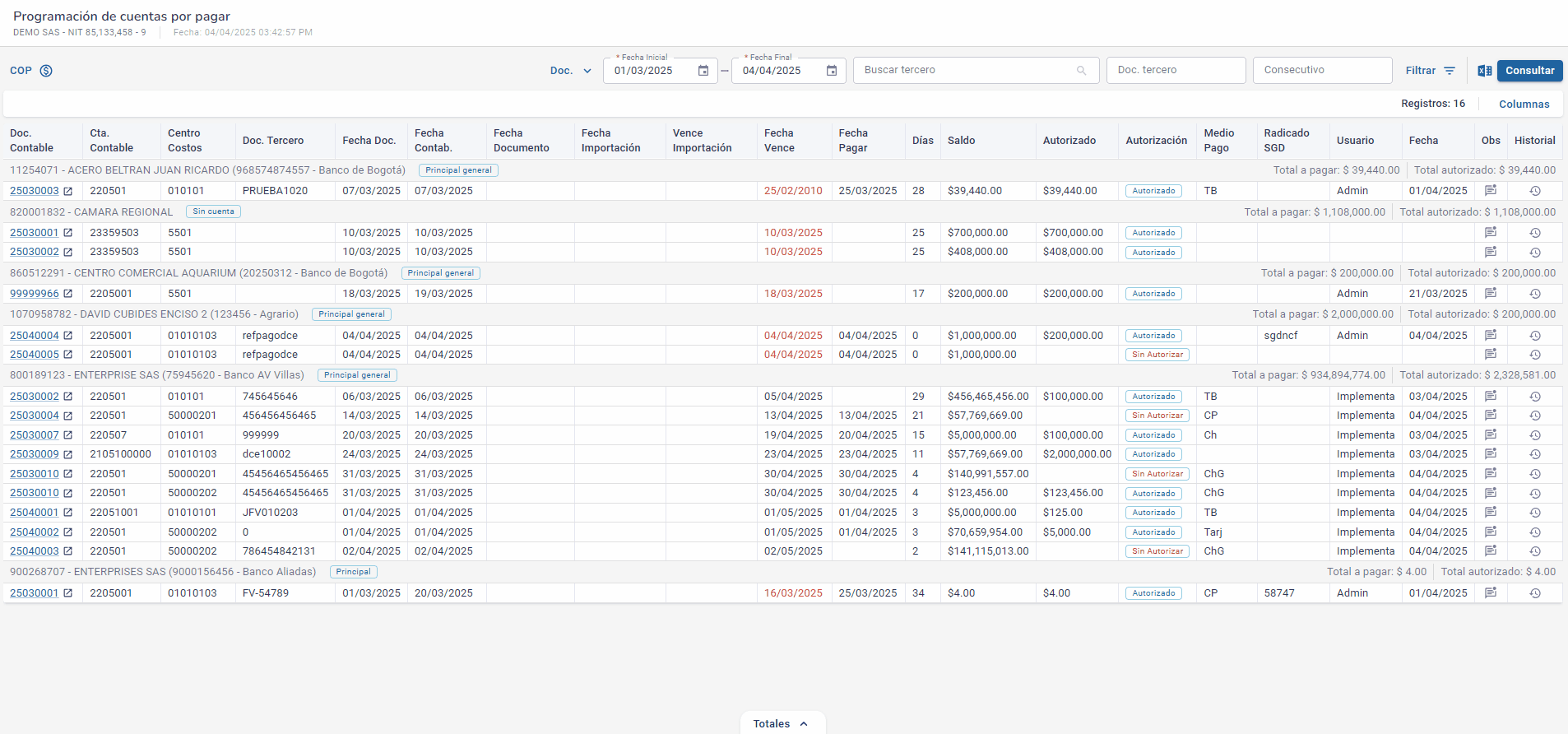
Task: Open the Fecha Inicial calendar picker
Action: click(703, 71)
